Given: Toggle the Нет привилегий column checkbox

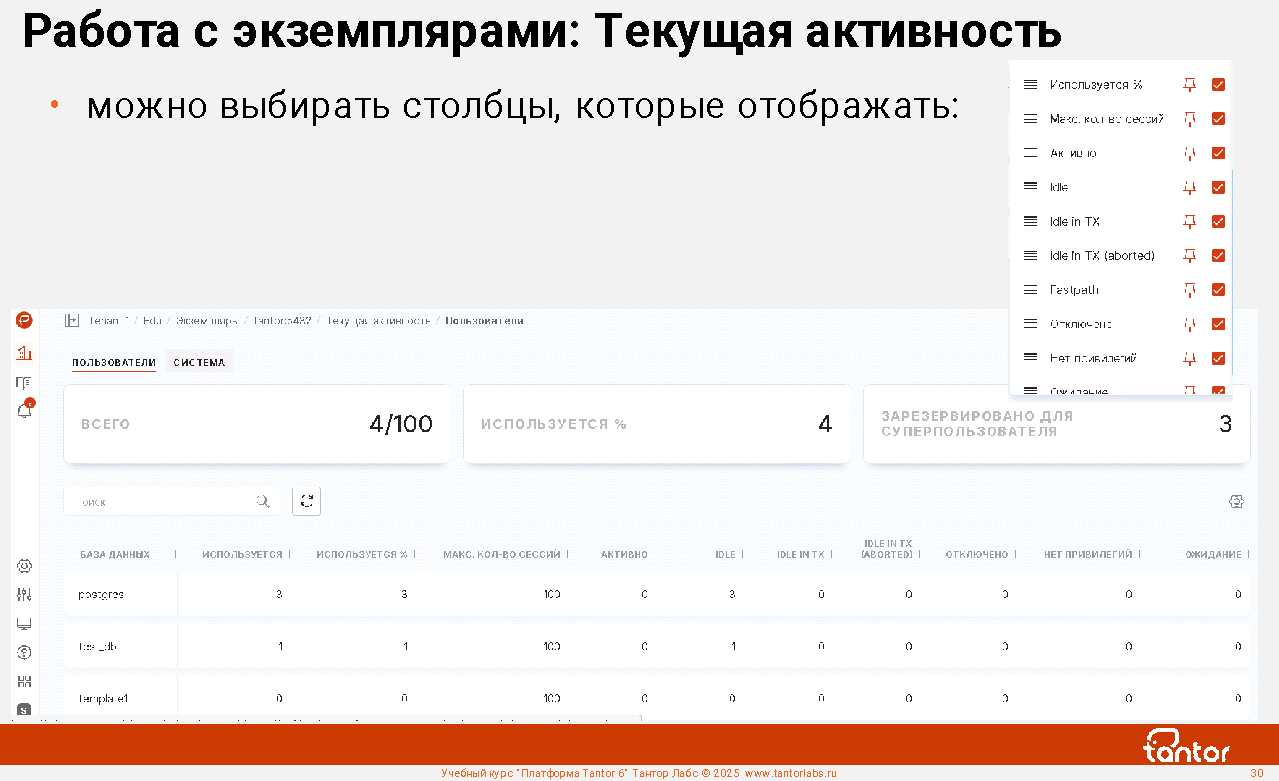Looking at the screenshot, I should click(x=1218, y=358).
